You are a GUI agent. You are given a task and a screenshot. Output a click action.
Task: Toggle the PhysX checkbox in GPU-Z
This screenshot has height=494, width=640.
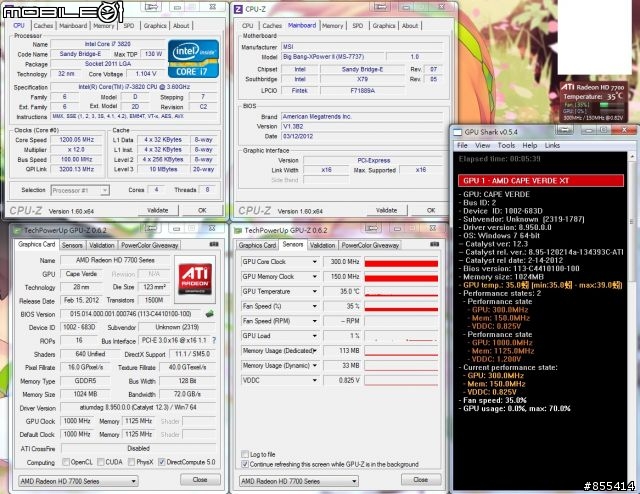131,462
